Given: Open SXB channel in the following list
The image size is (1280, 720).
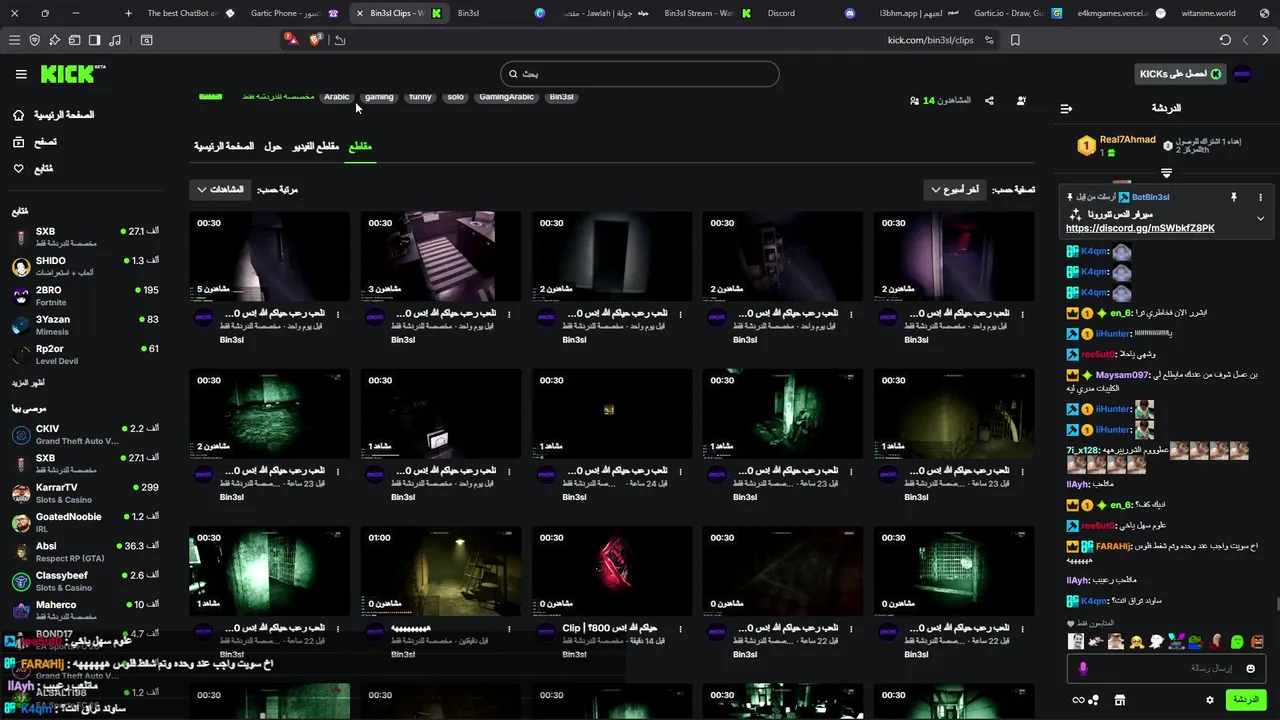Looking at the screenshot, I should click(x=85, y=237).
